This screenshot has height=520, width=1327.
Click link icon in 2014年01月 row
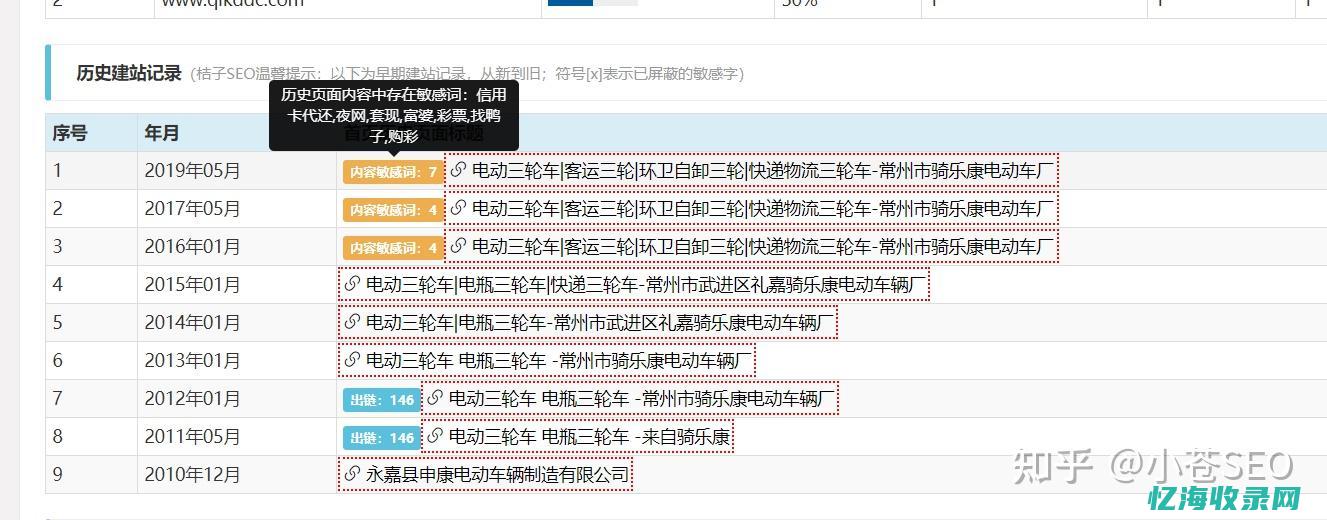[352, 323]
